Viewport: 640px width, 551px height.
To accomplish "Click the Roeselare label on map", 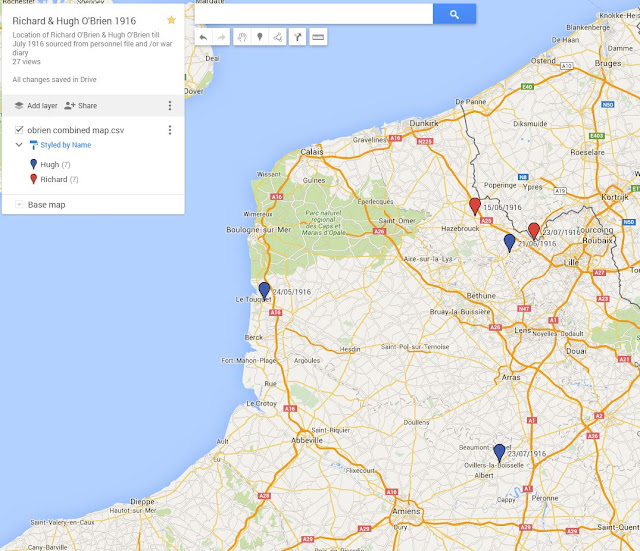I will click(587, 152).
